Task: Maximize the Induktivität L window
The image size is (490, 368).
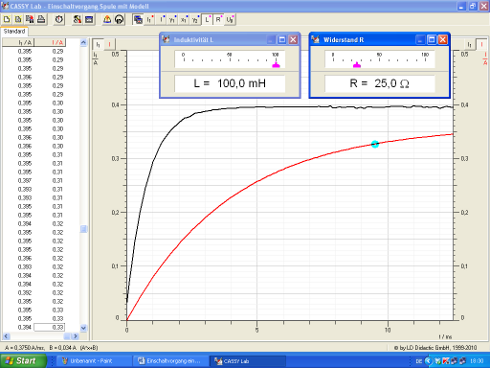Action: (282, 40)
